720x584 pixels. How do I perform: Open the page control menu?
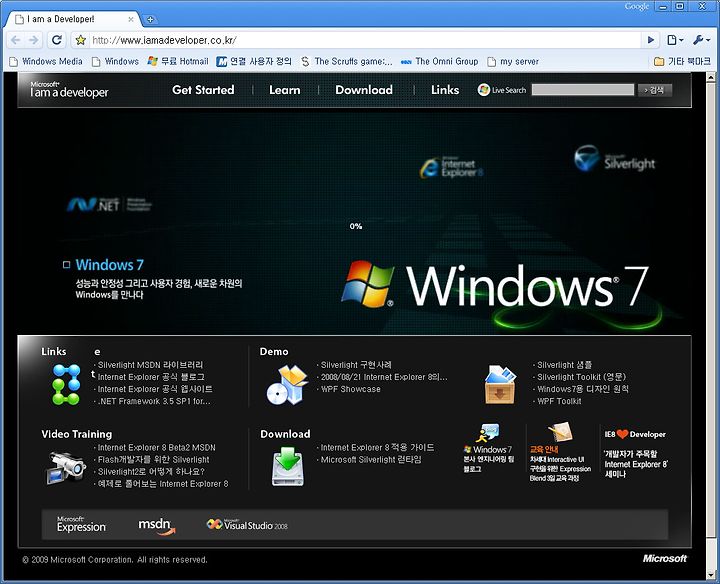(x=675, y=40)
